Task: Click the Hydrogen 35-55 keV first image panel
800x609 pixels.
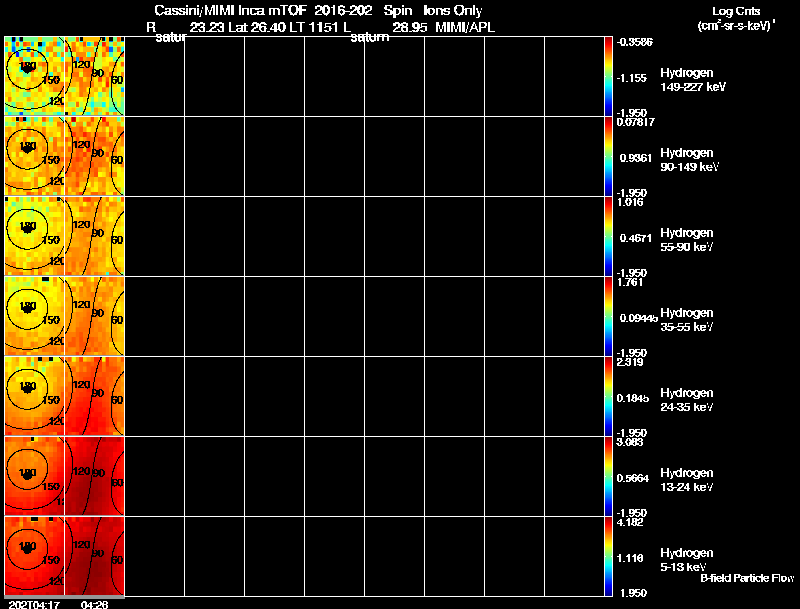Action: pos(35,316)
